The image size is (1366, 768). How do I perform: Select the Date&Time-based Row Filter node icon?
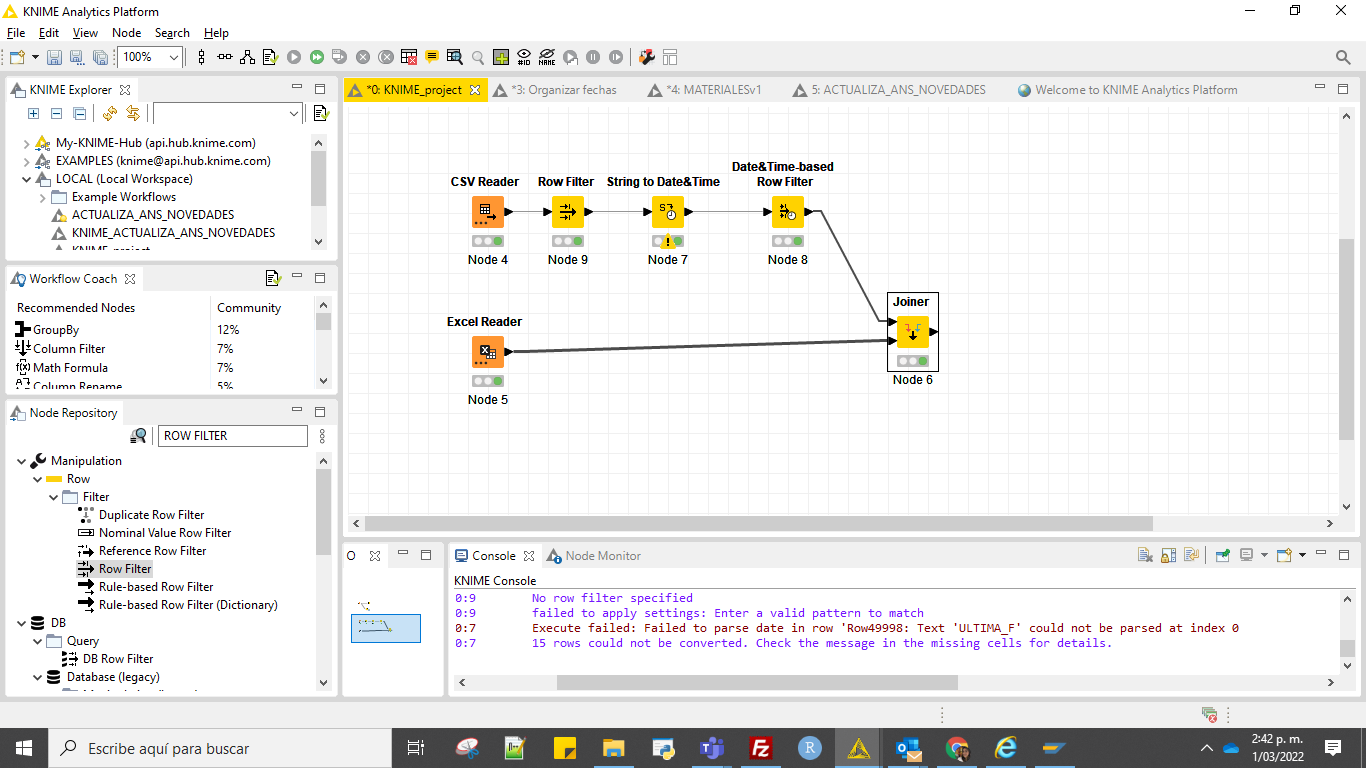(787, 212)
